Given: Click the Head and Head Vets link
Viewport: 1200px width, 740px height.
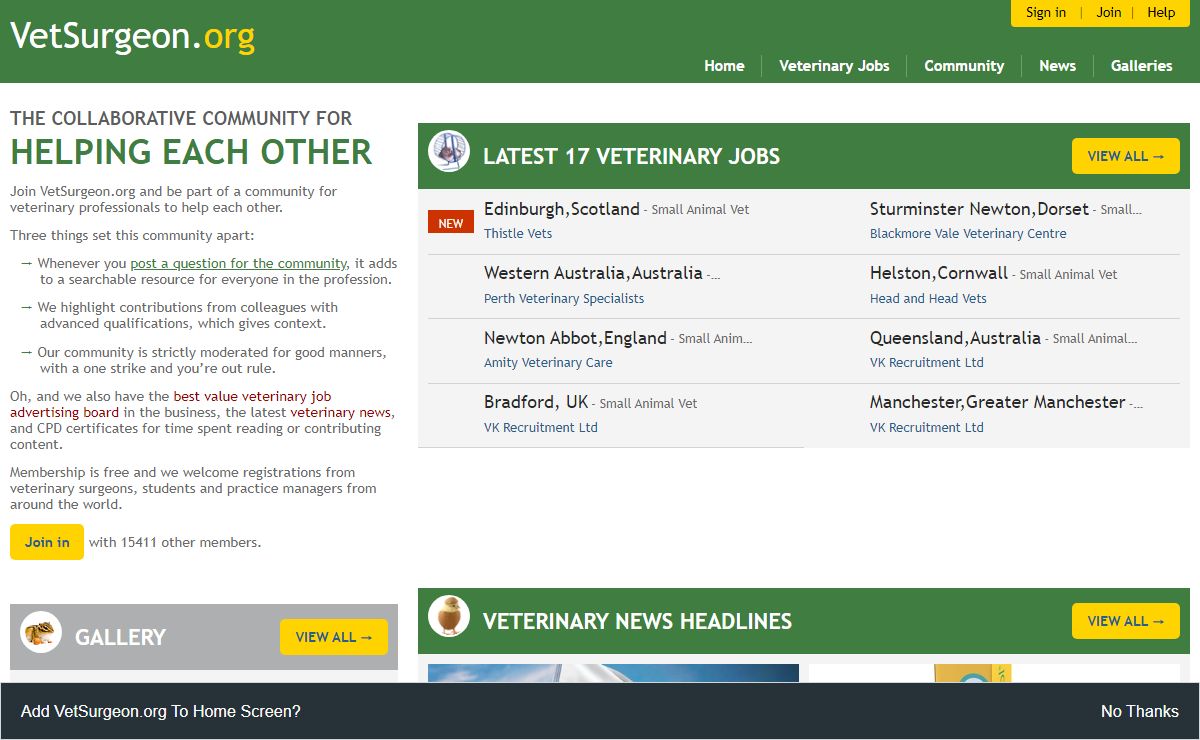Looking at the screenshot, I should click(928, 298).
